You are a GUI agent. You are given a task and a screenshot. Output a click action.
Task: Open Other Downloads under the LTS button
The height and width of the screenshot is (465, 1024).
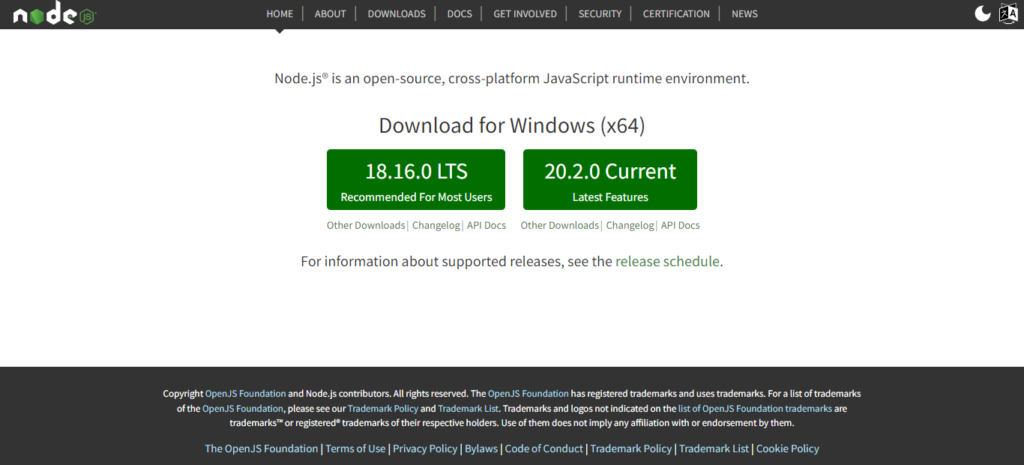[366, 225]
